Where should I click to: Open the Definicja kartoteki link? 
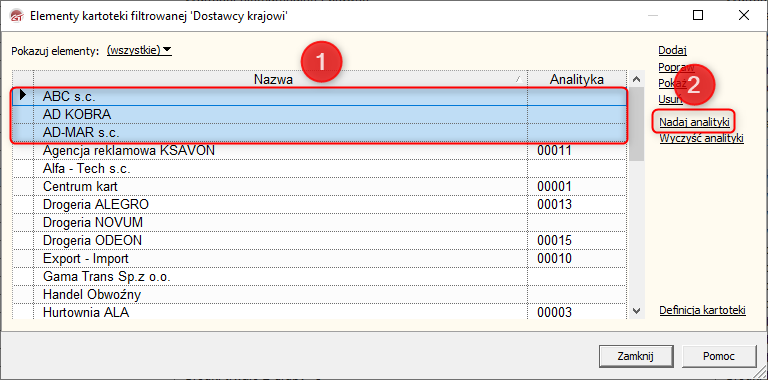[x=702, y=310]
